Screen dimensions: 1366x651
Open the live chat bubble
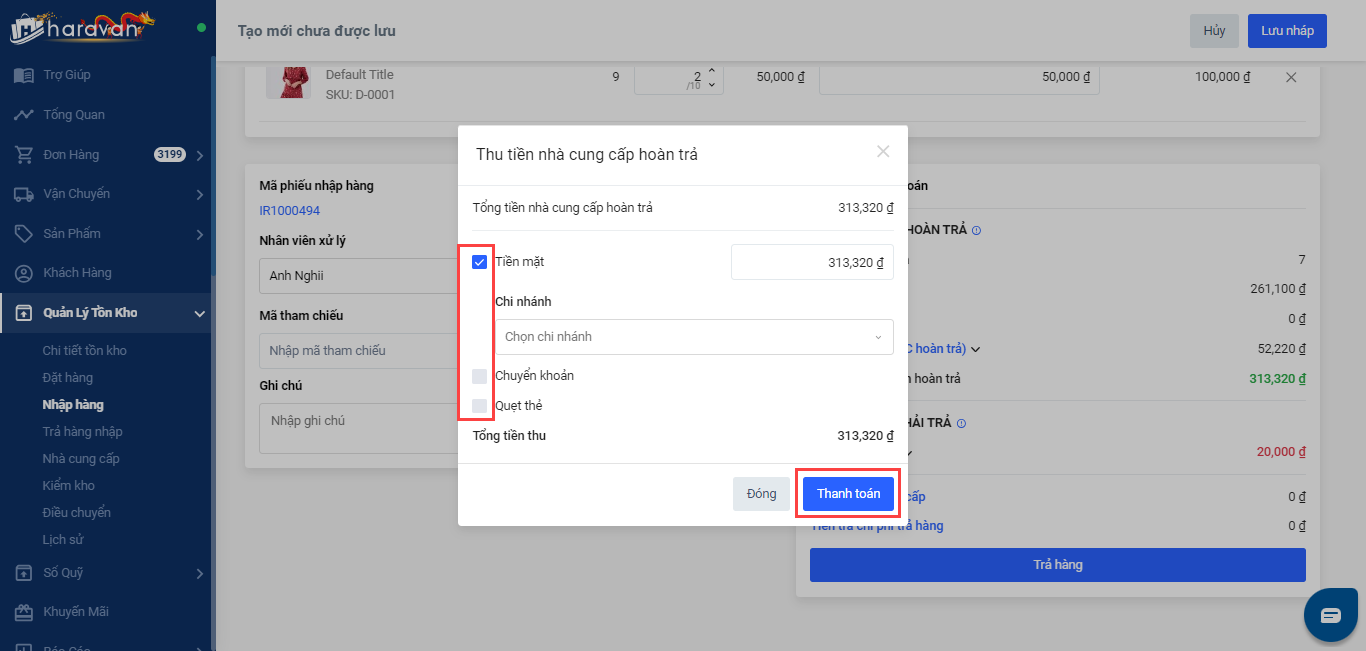pos(1330,615)
